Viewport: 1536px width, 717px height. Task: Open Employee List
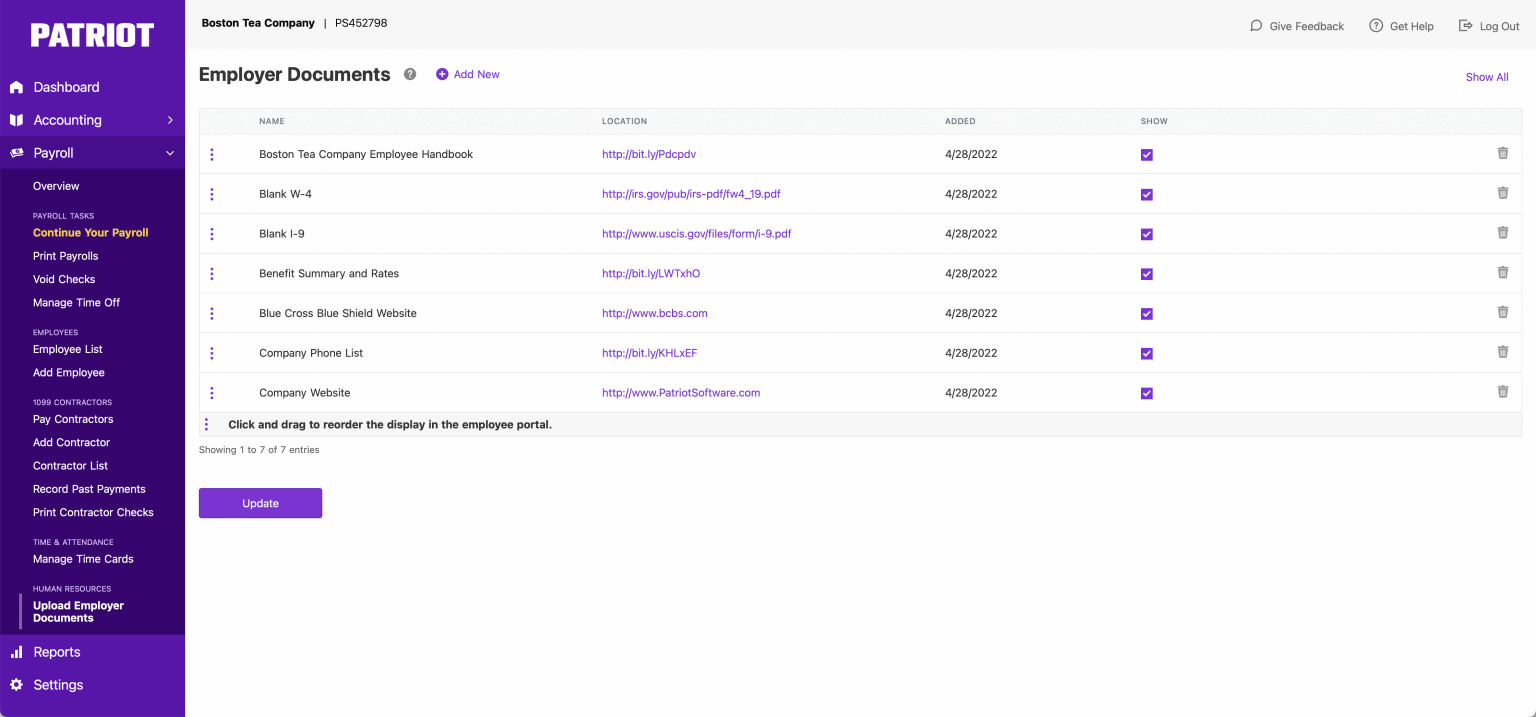[x=68, y=349]
